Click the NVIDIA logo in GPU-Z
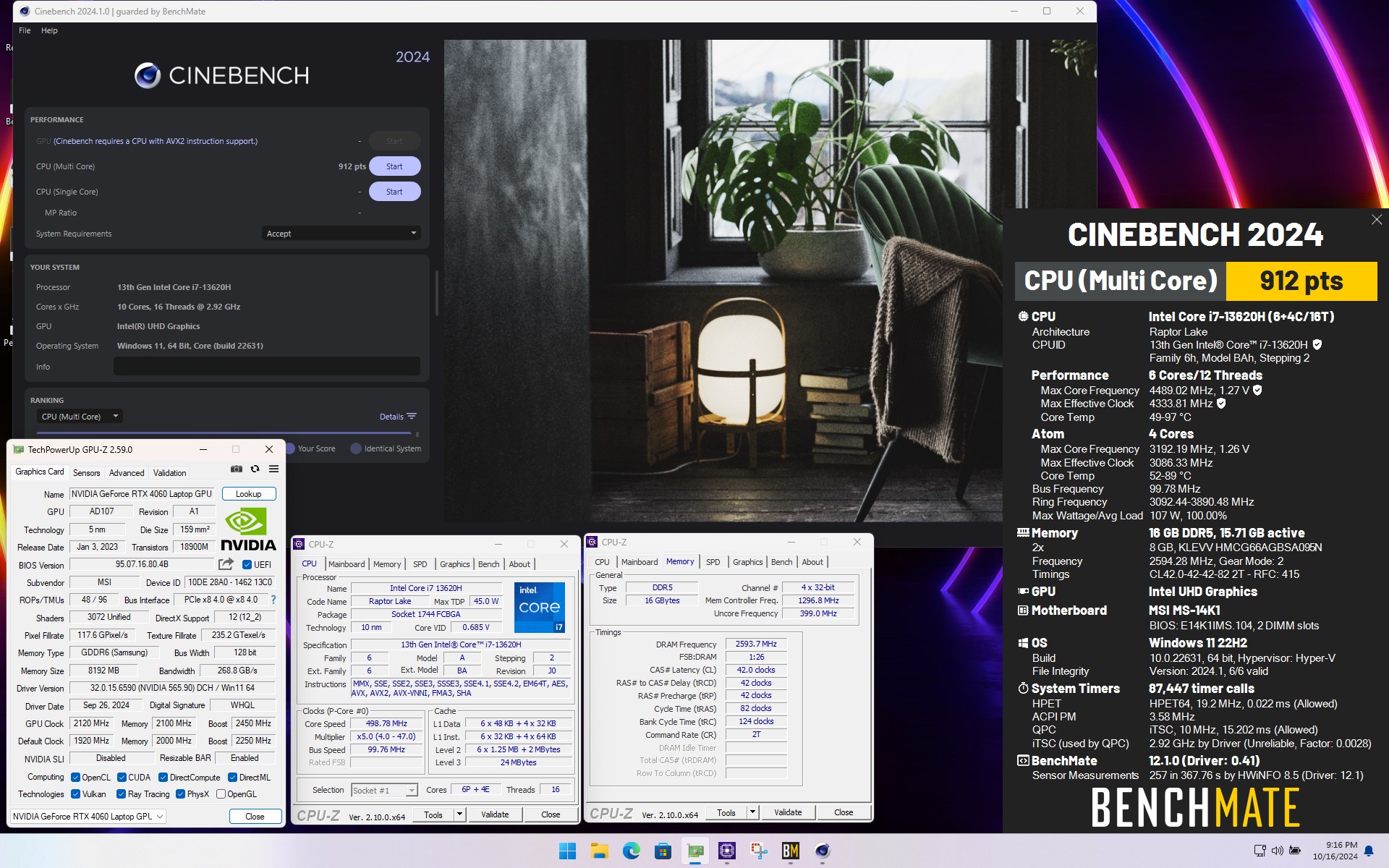1389x868 pixels. (x=248, y=529)
